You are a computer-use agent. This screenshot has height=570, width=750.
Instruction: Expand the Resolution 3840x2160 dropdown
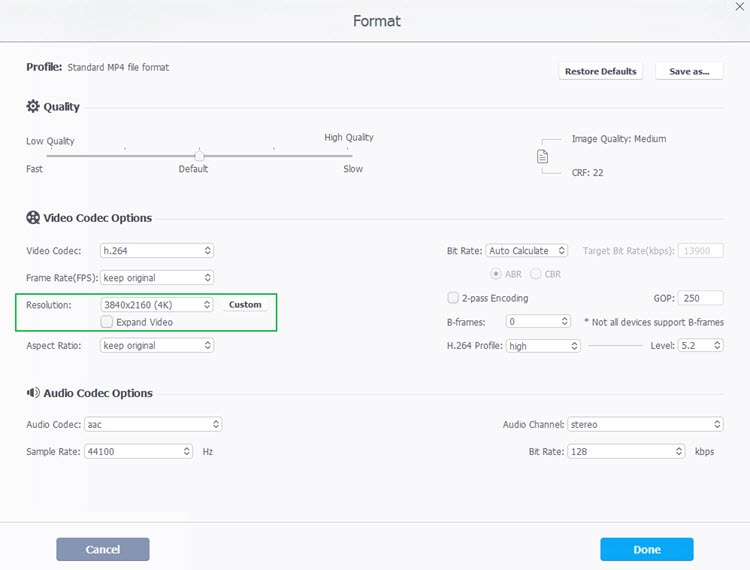pyautogui.click(x=157, y=305)
